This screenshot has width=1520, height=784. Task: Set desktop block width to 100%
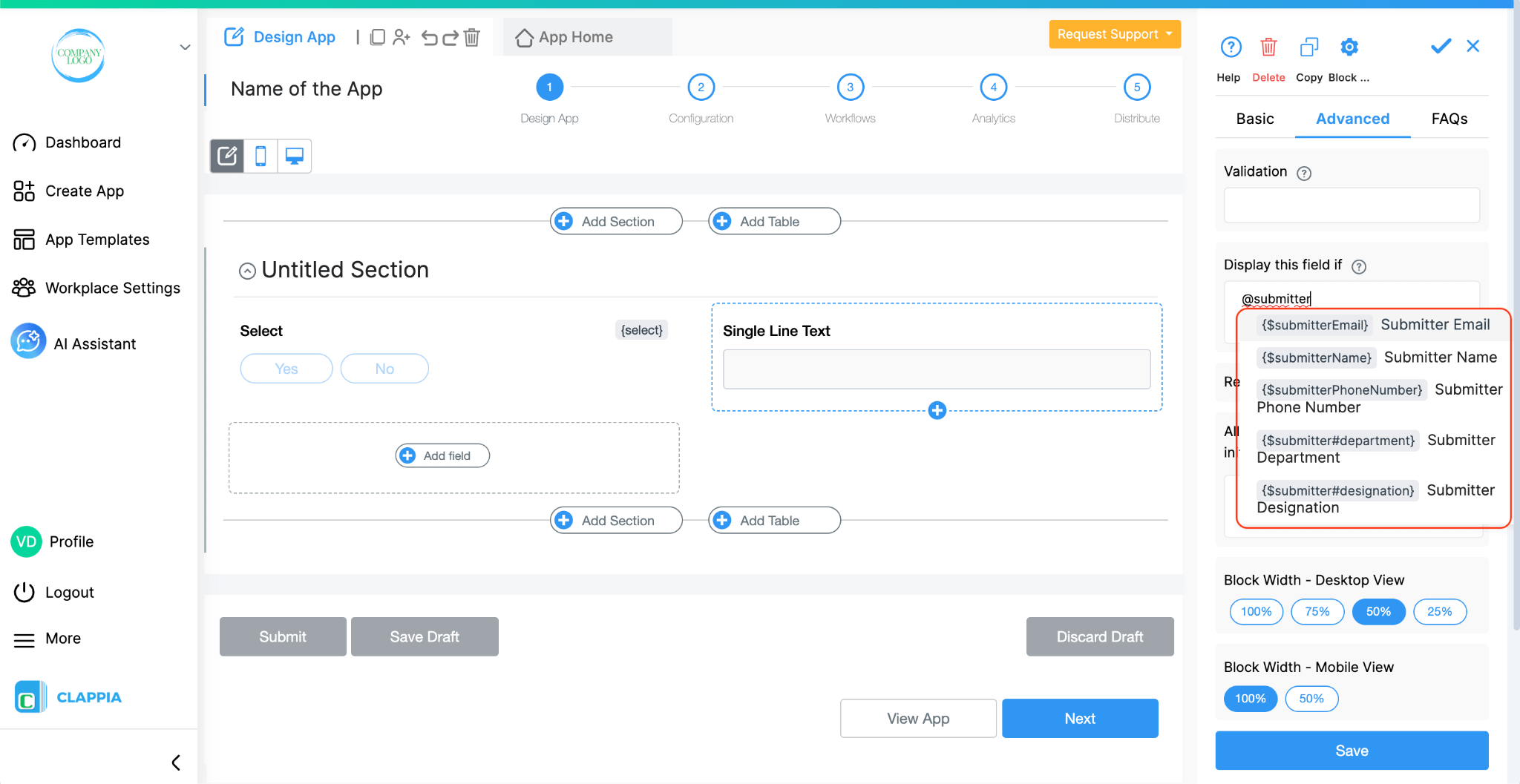coord(1256,612)
